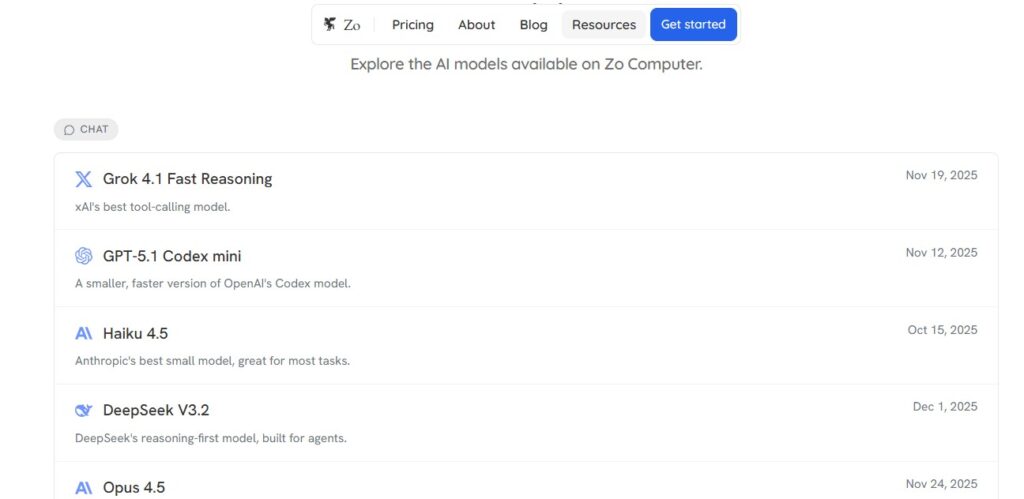Viewport: 1024px width, 499px height.
Task: Open the Blog from the navbar
Action: click(x=534, y=25)
